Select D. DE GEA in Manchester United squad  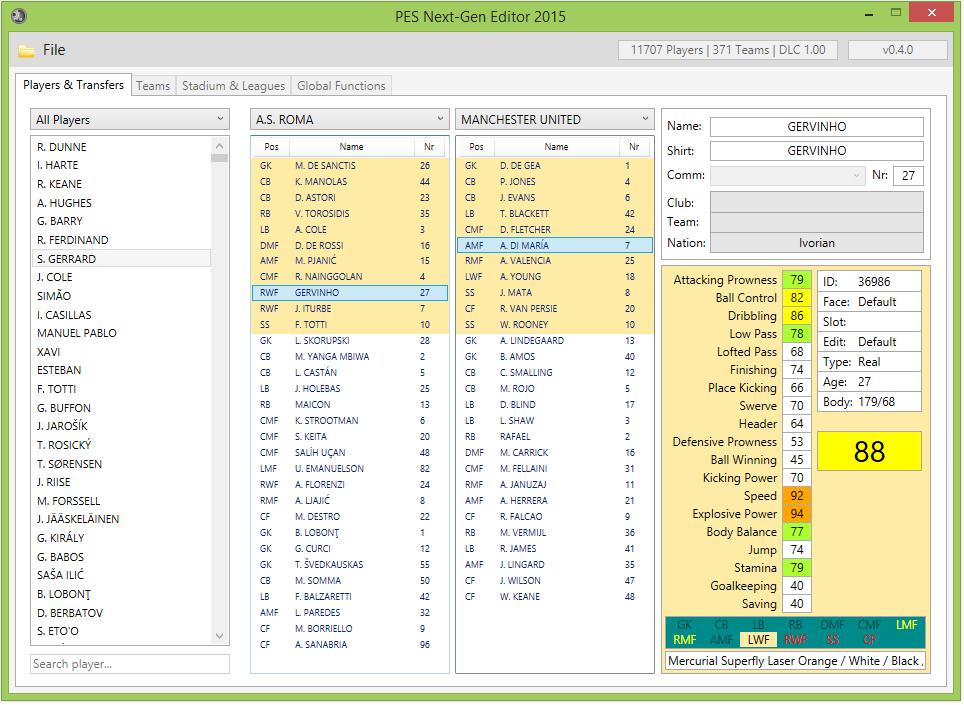click(555, 165)
